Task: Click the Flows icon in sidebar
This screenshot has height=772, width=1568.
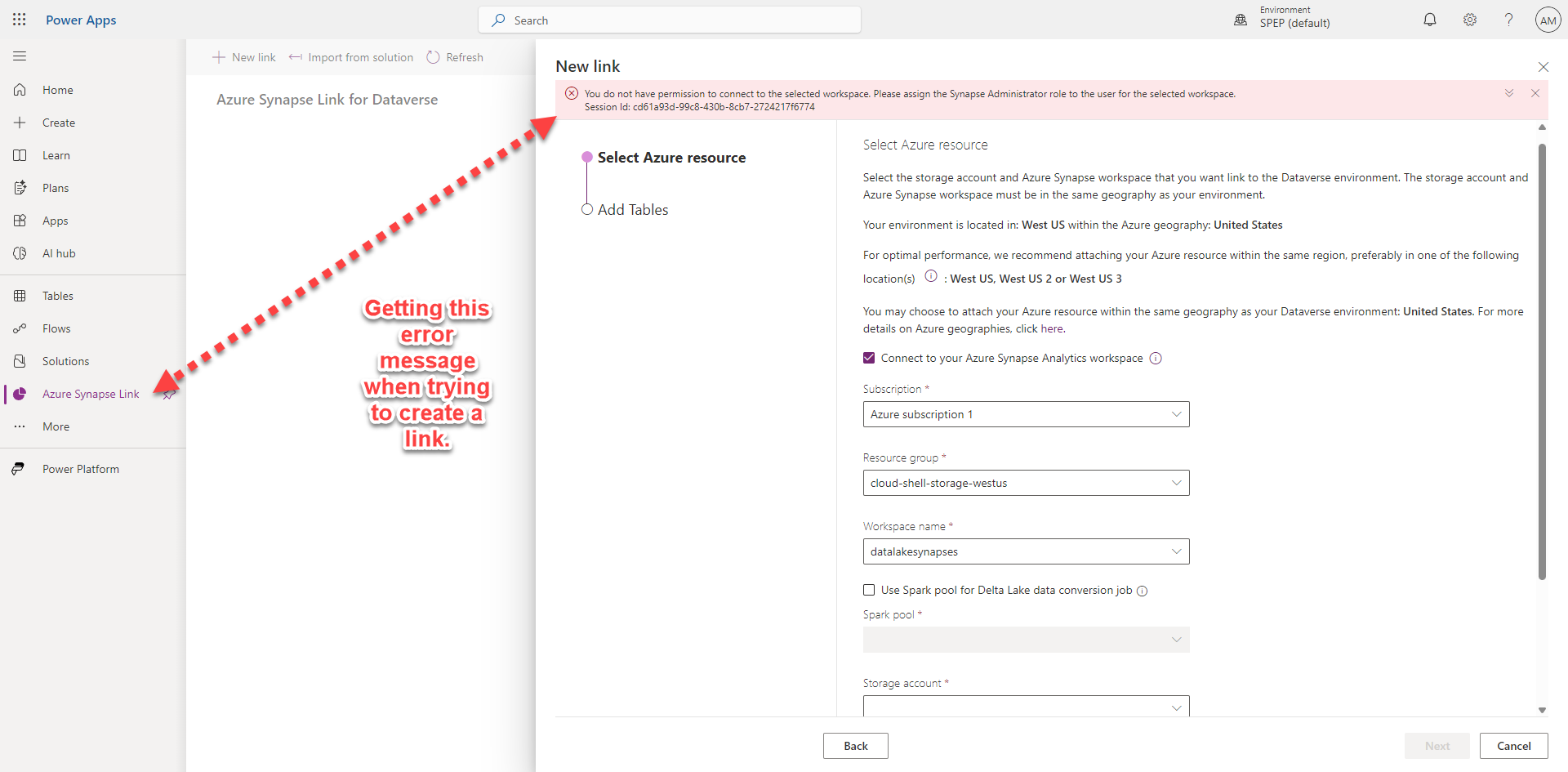Action: coord(20,328)
